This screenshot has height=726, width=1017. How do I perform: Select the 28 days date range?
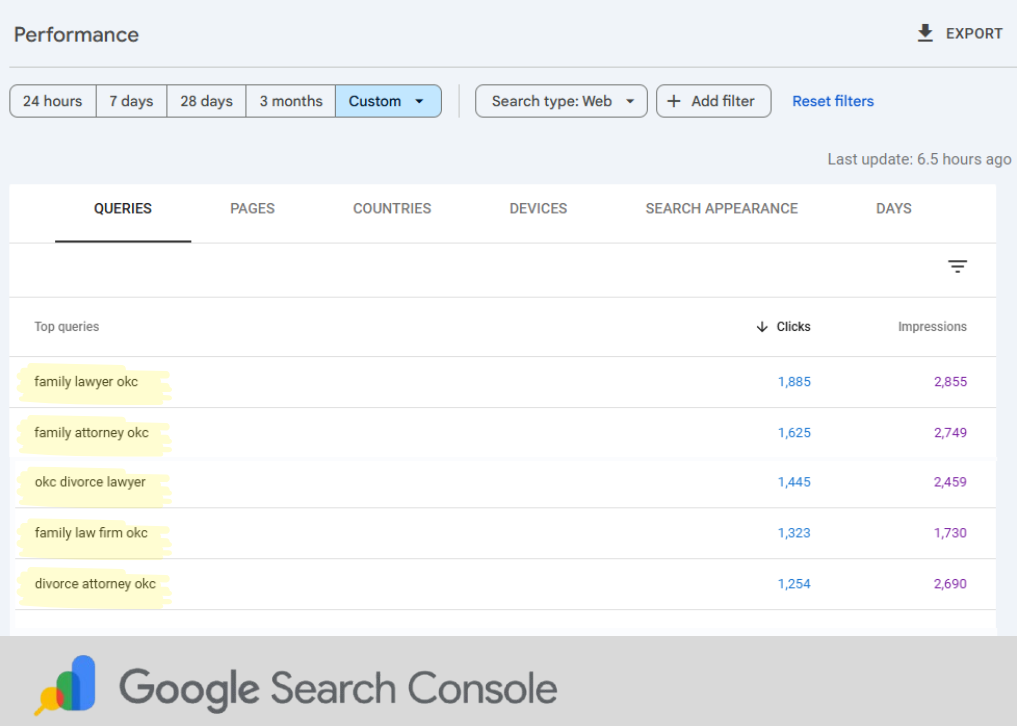pyautogui.click(x=206, y=101)
